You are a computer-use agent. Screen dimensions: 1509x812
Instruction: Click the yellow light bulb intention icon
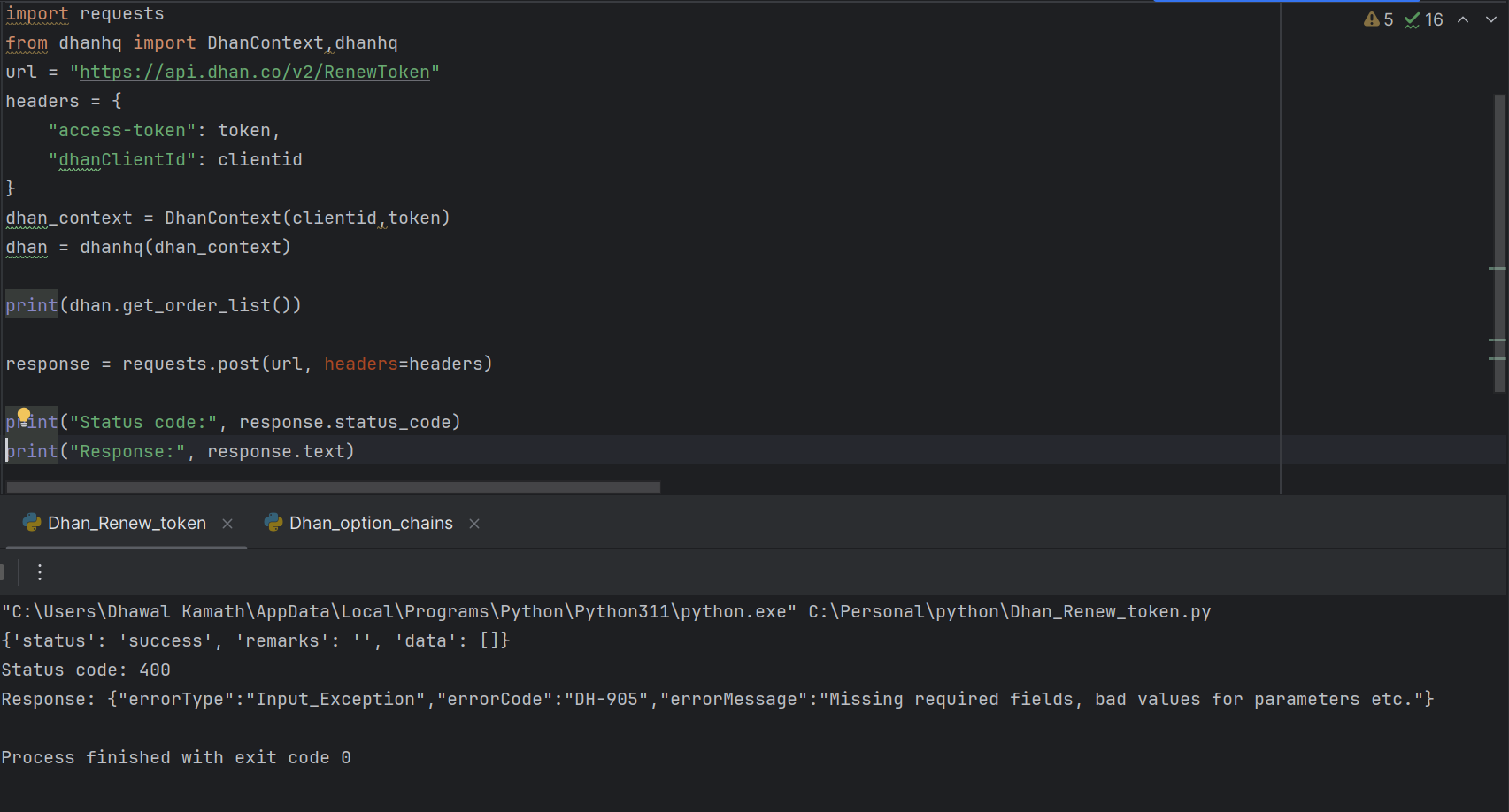[x=24, y=415]
